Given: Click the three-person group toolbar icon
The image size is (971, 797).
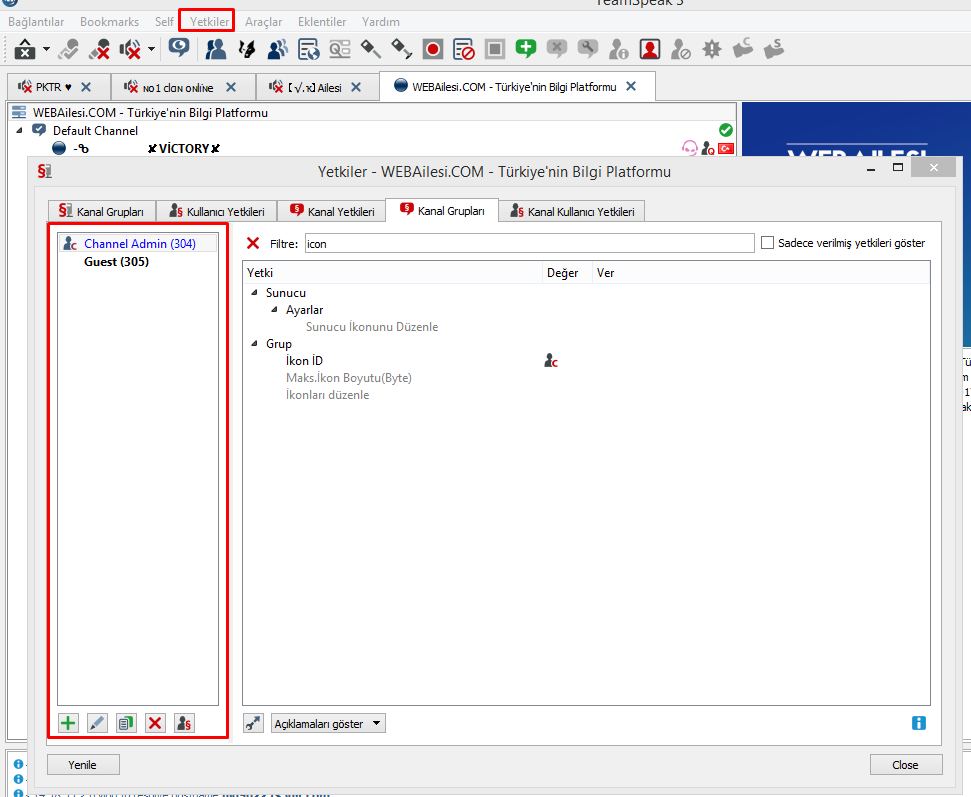Looking at the screenshot, I should (x=277, y=49).
